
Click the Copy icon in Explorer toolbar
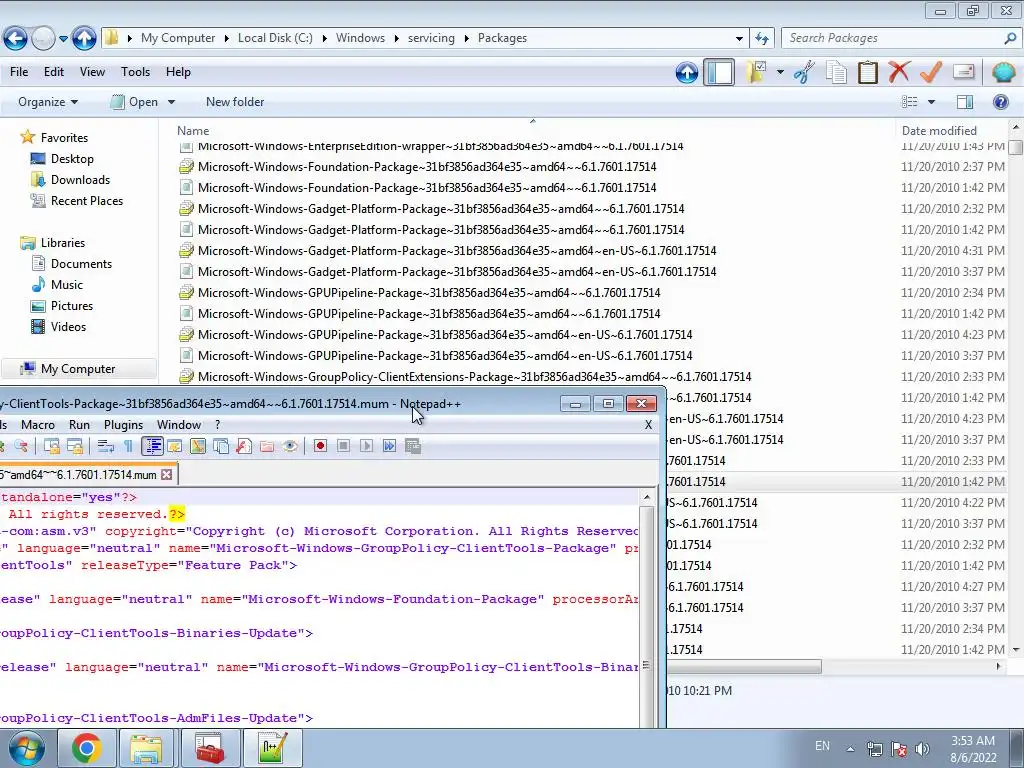coord(836,72)
